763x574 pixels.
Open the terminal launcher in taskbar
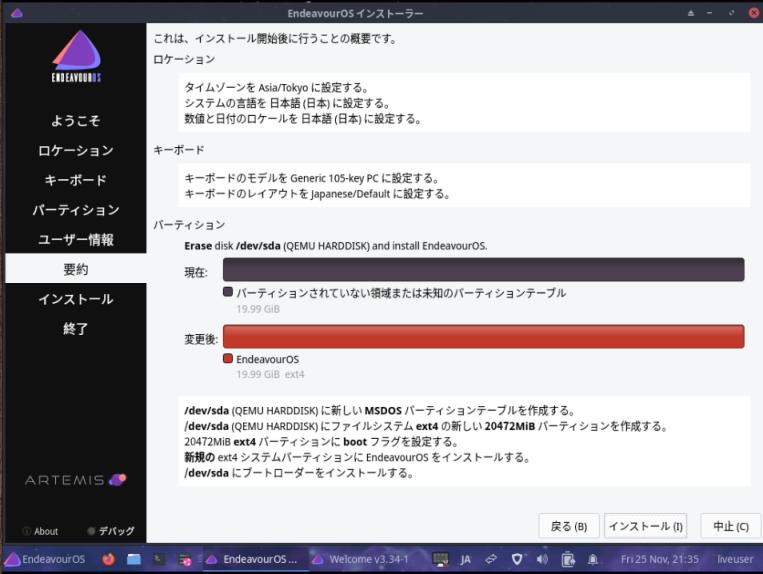(159, 559)
